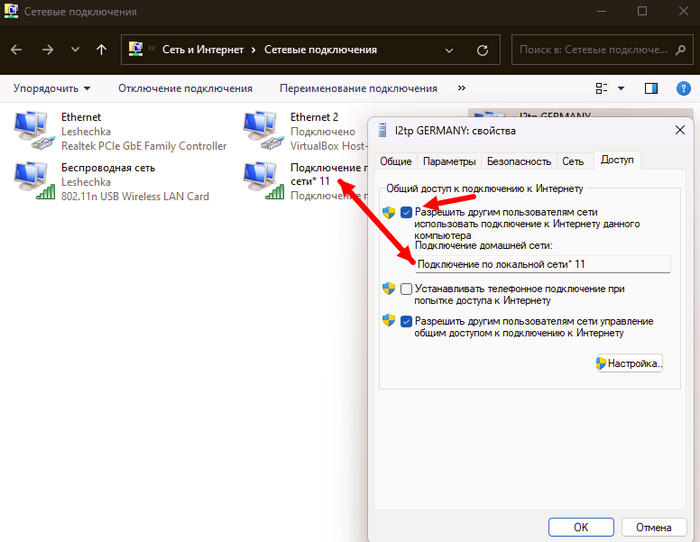Switch to the Безопасность tab
This screenshot has width=700, height=542.
click(518, 161)
